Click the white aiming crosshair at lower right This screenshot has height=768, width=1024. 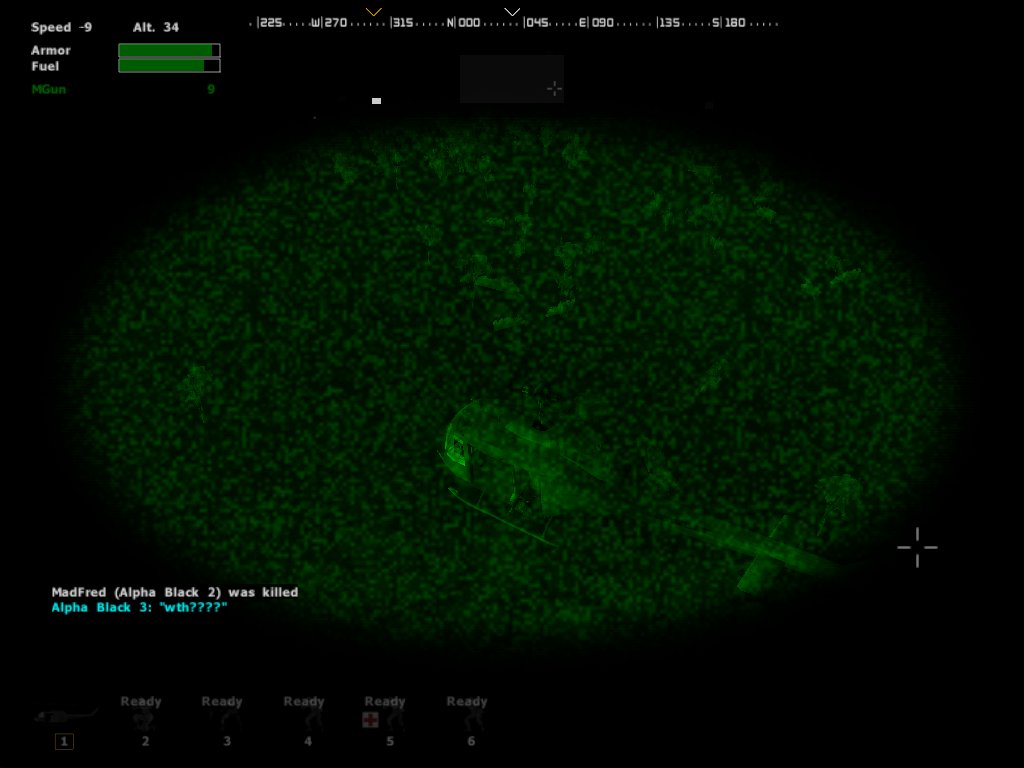coord(917,547)
